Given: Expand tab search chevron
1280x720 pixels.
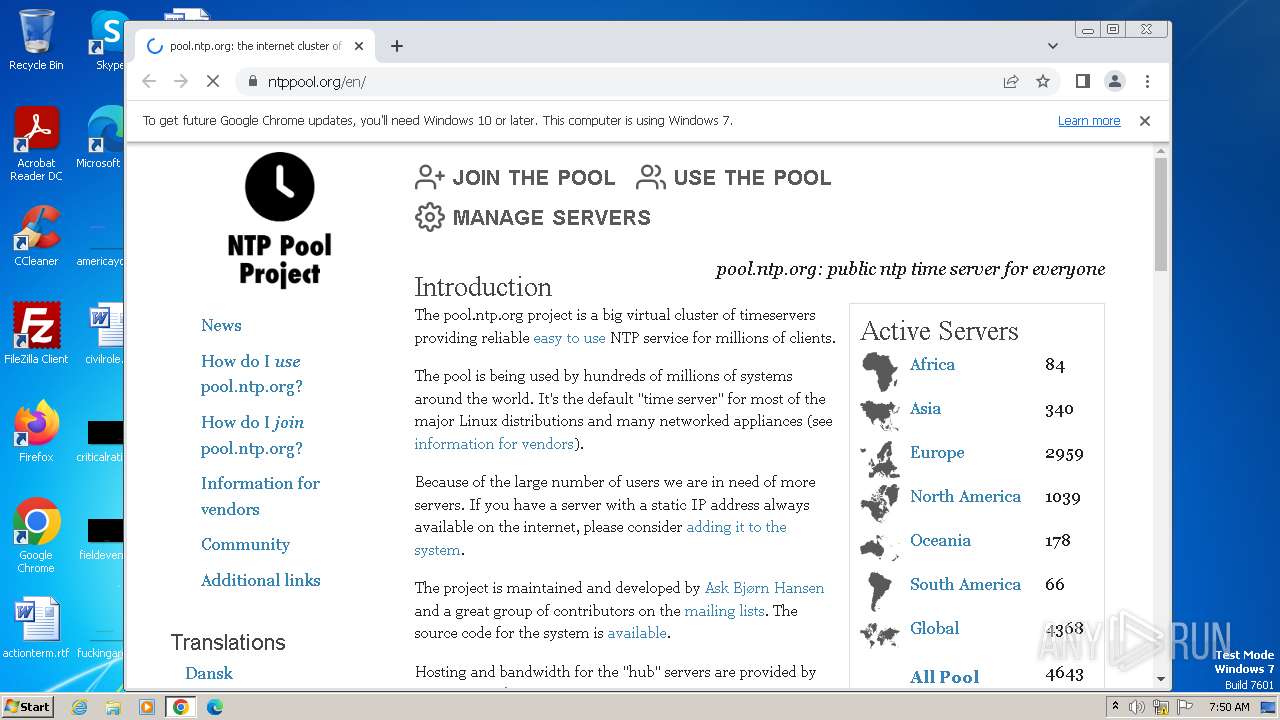Looking at the screenshot, I should coord(1052,46).
